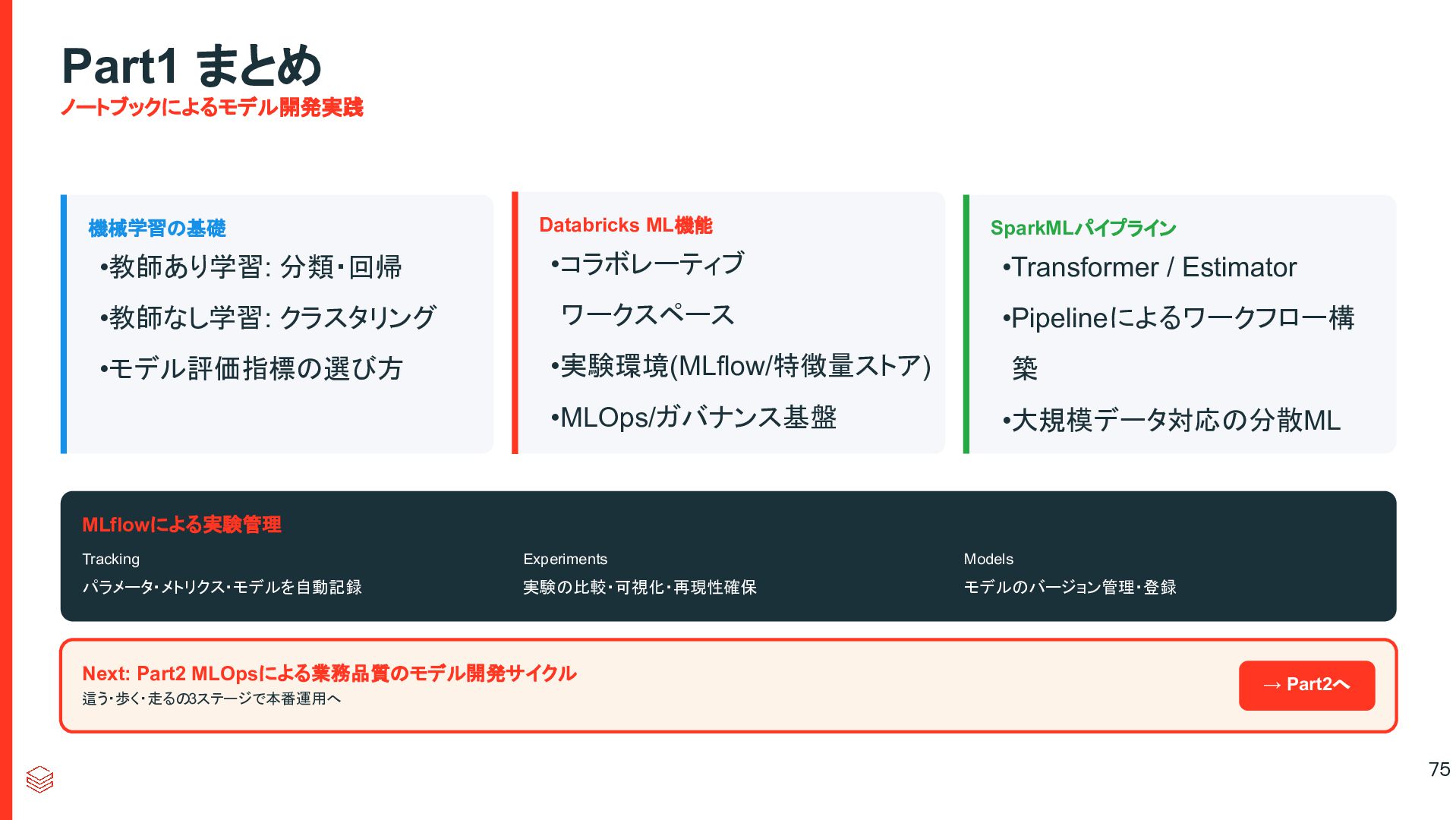Click the 'Experiments' label
This screenshot has width=1456, height=820.
pos(565,559)
